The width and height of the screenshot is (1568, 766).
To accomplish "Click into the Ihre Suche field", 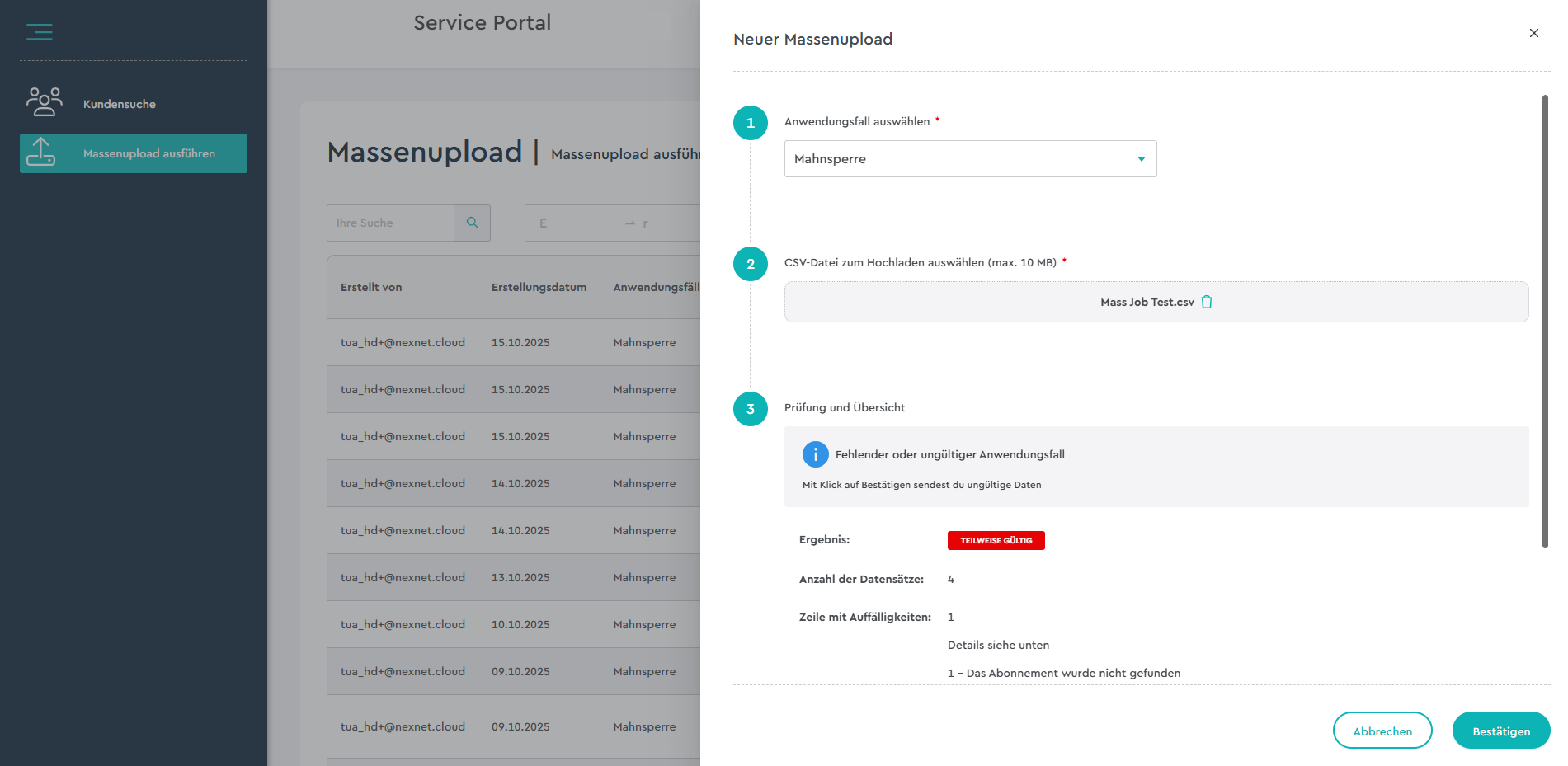I will click(x=390, y=223).
